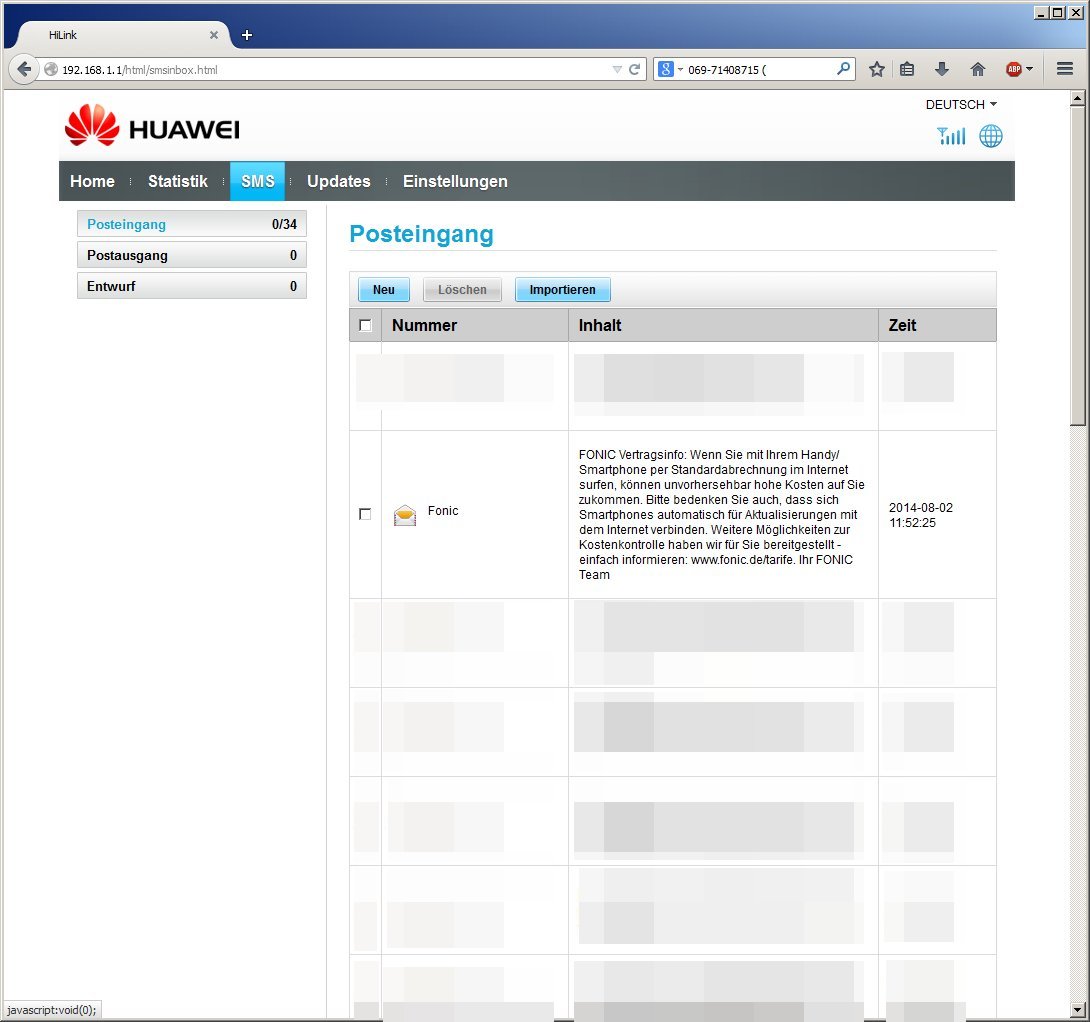Go to browser home page icon

click(x=978, y=70)
